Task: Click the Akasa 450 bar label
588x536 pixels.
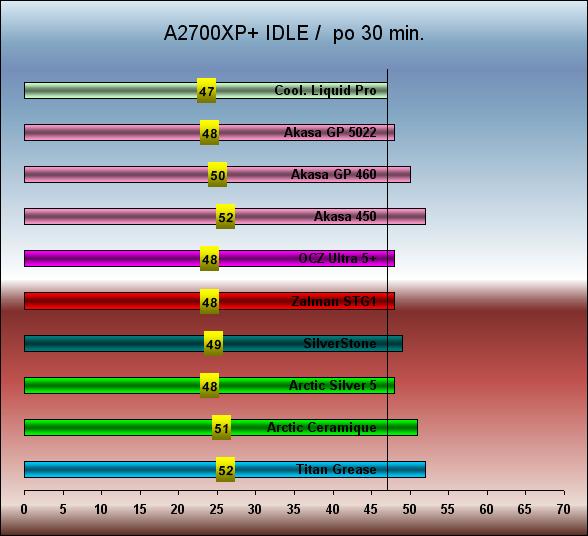Action: coord(345,216)
